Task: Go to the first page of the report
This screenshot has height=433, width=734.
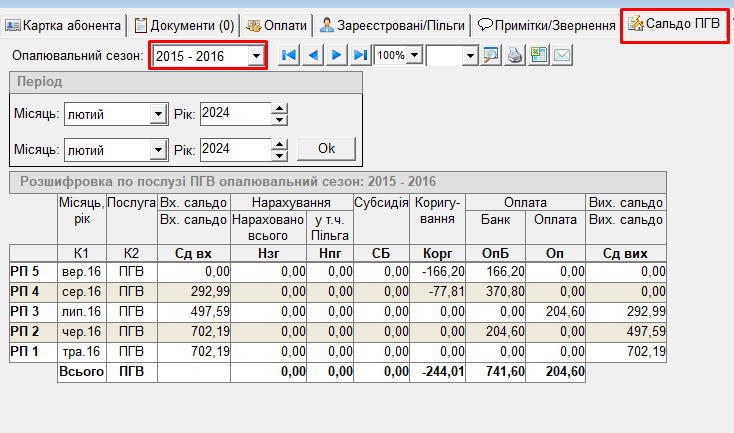Action: 289,55
